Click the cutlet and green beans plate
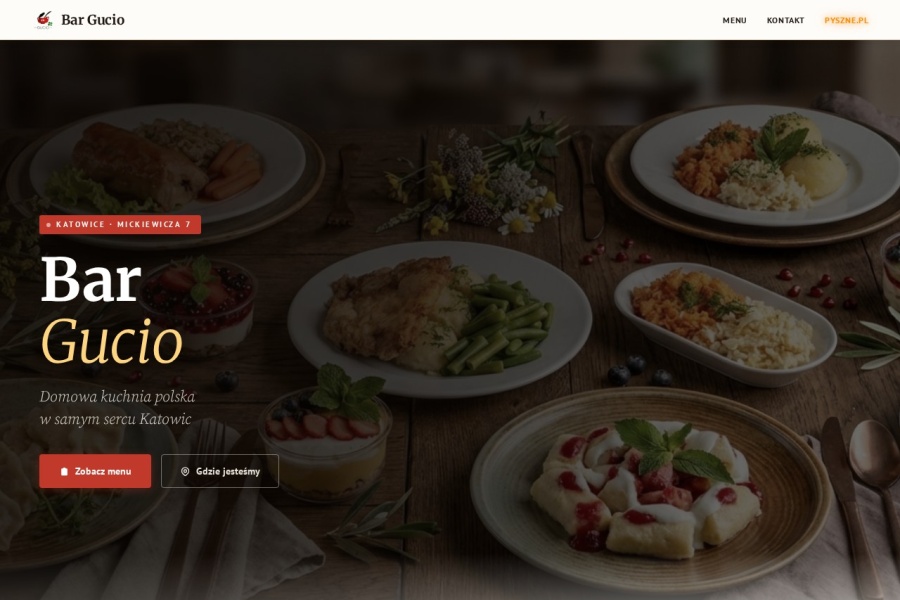This screenshot has height=600, width=900. coord(440,319)
